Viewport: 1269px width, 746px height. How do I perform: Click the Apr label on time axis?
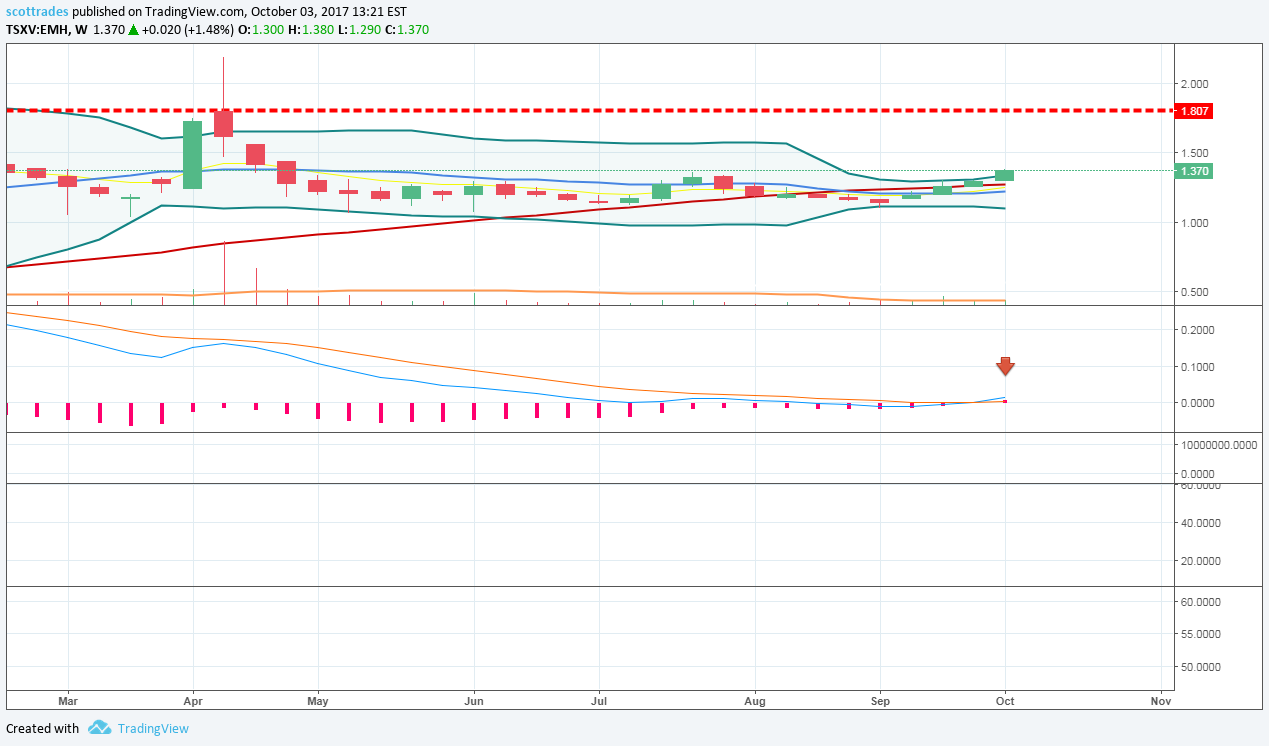coord(193,701)
